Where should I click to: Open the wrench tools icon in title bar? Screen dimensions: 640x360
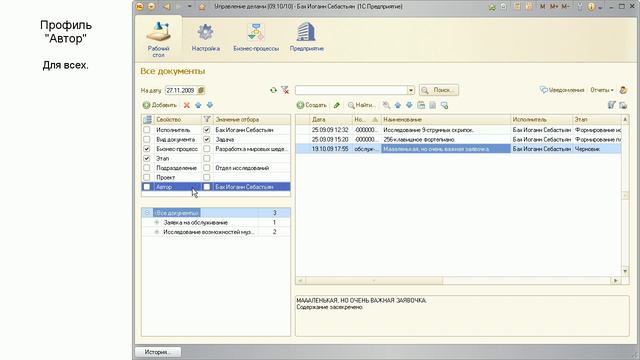[580, 7]
